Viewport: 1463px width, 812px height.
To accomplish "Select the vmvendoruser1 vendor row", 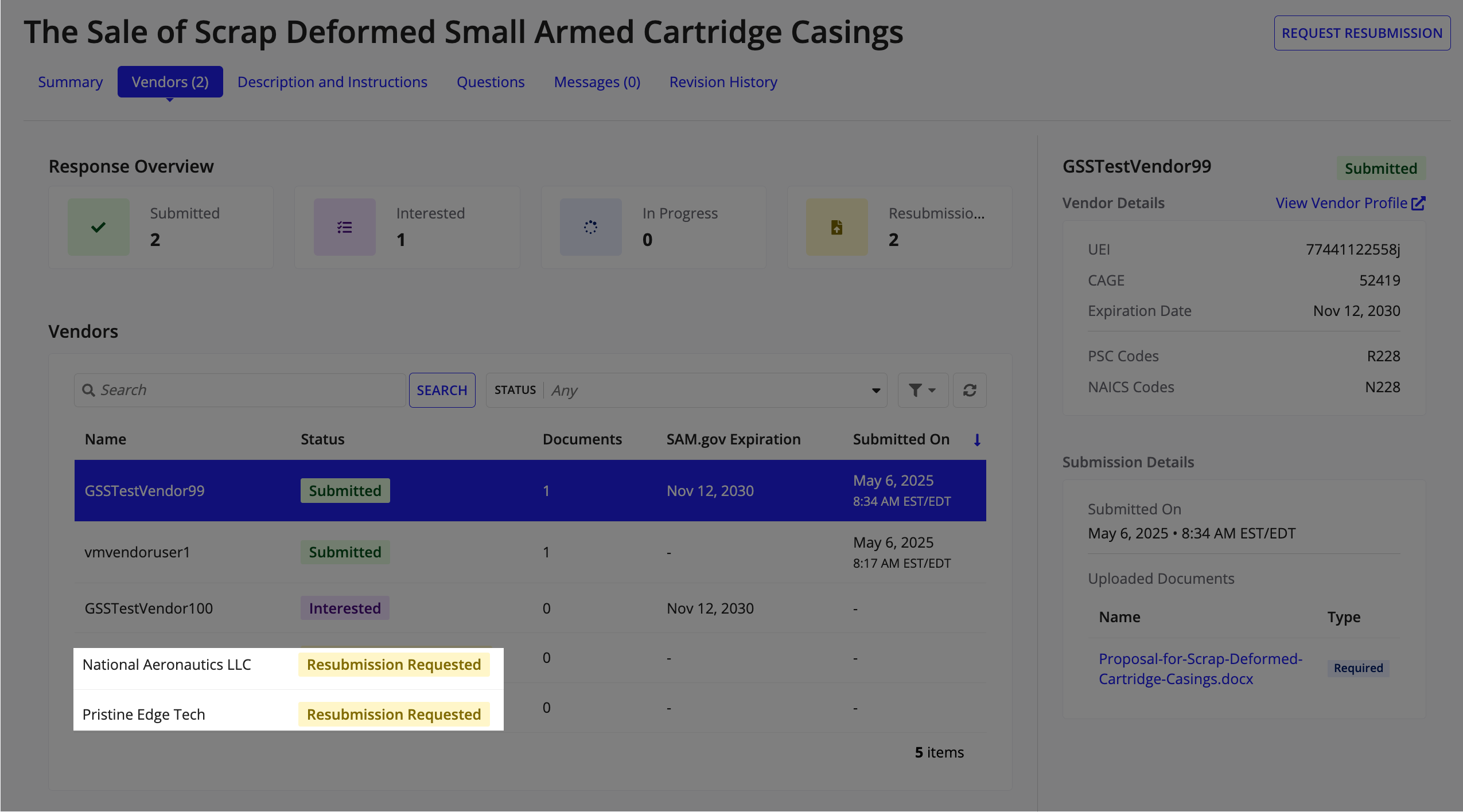I will click(530, 552).
